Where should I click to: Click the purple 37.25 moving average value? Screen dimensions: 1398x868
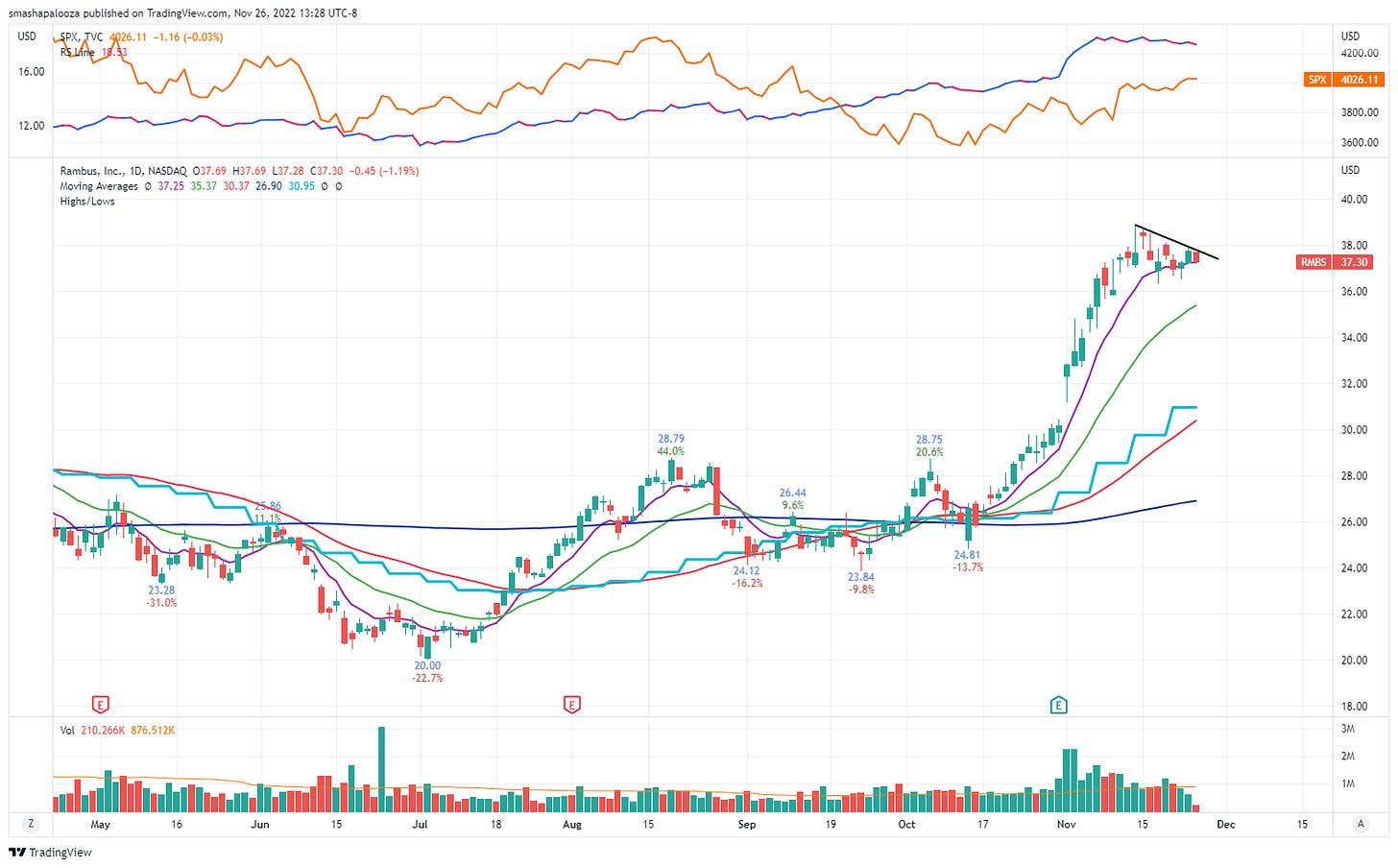pyautogui.click(x=171, y=186)
